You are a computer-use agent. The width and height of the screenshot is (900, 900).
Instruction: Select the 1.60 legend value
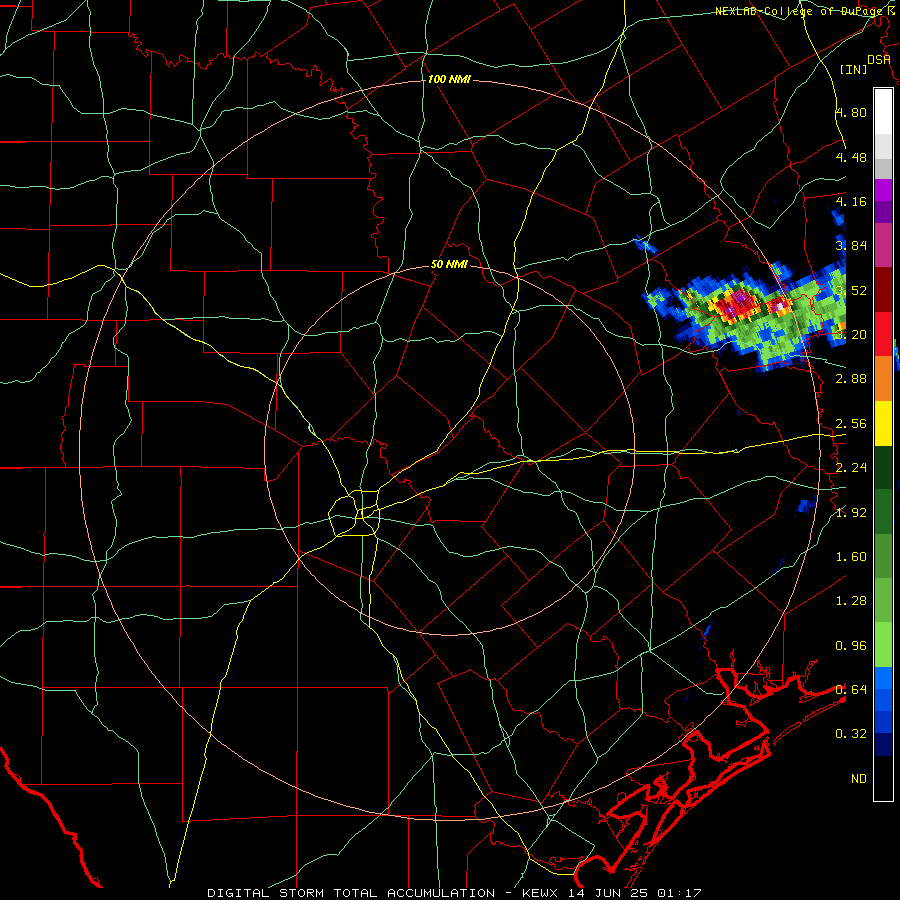(x=851, y=557)
